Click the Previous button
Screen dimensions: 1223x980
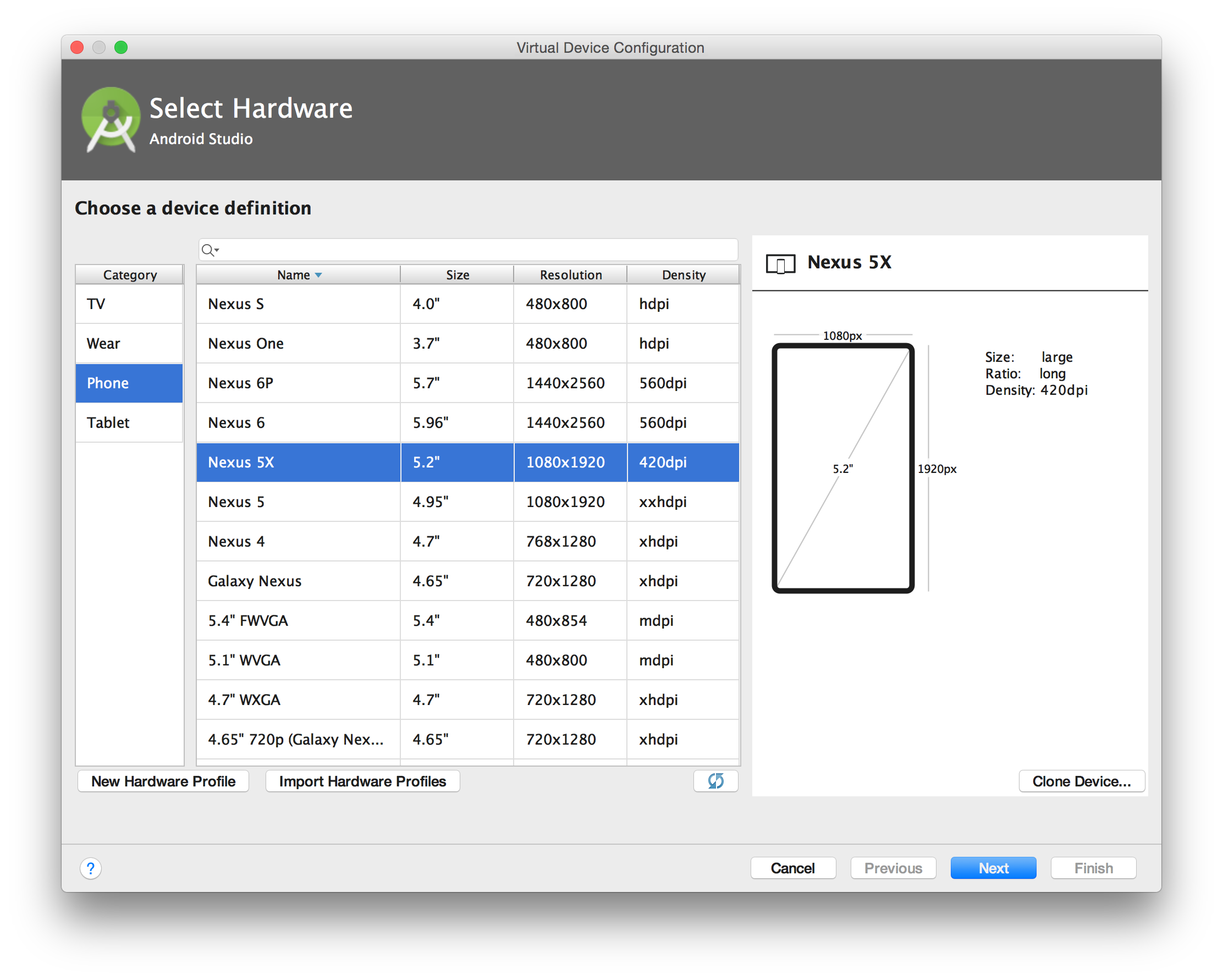[x=894, y=868]
